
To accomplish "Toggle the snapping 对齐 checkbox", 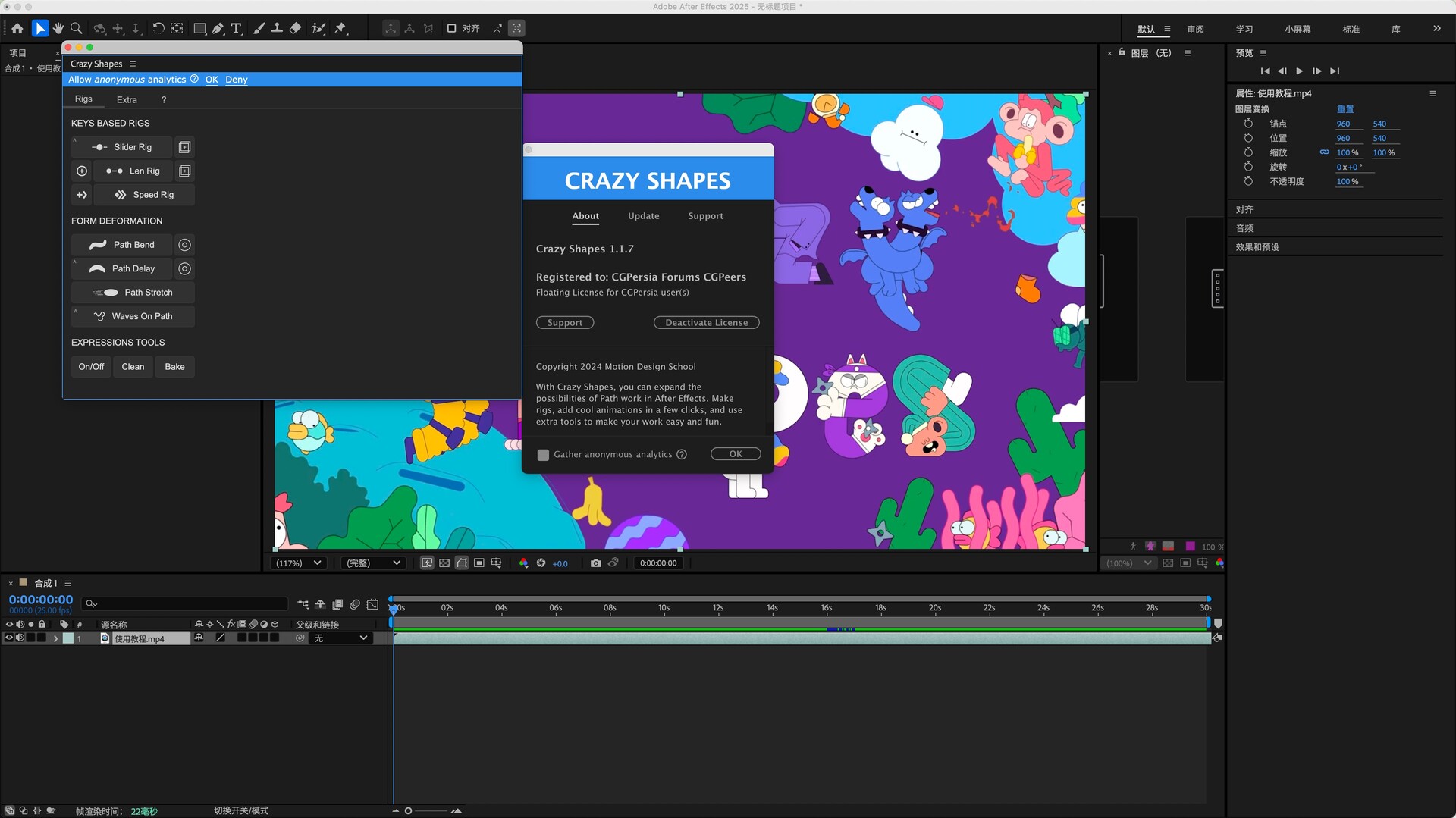I will click(x=451, y=28).
